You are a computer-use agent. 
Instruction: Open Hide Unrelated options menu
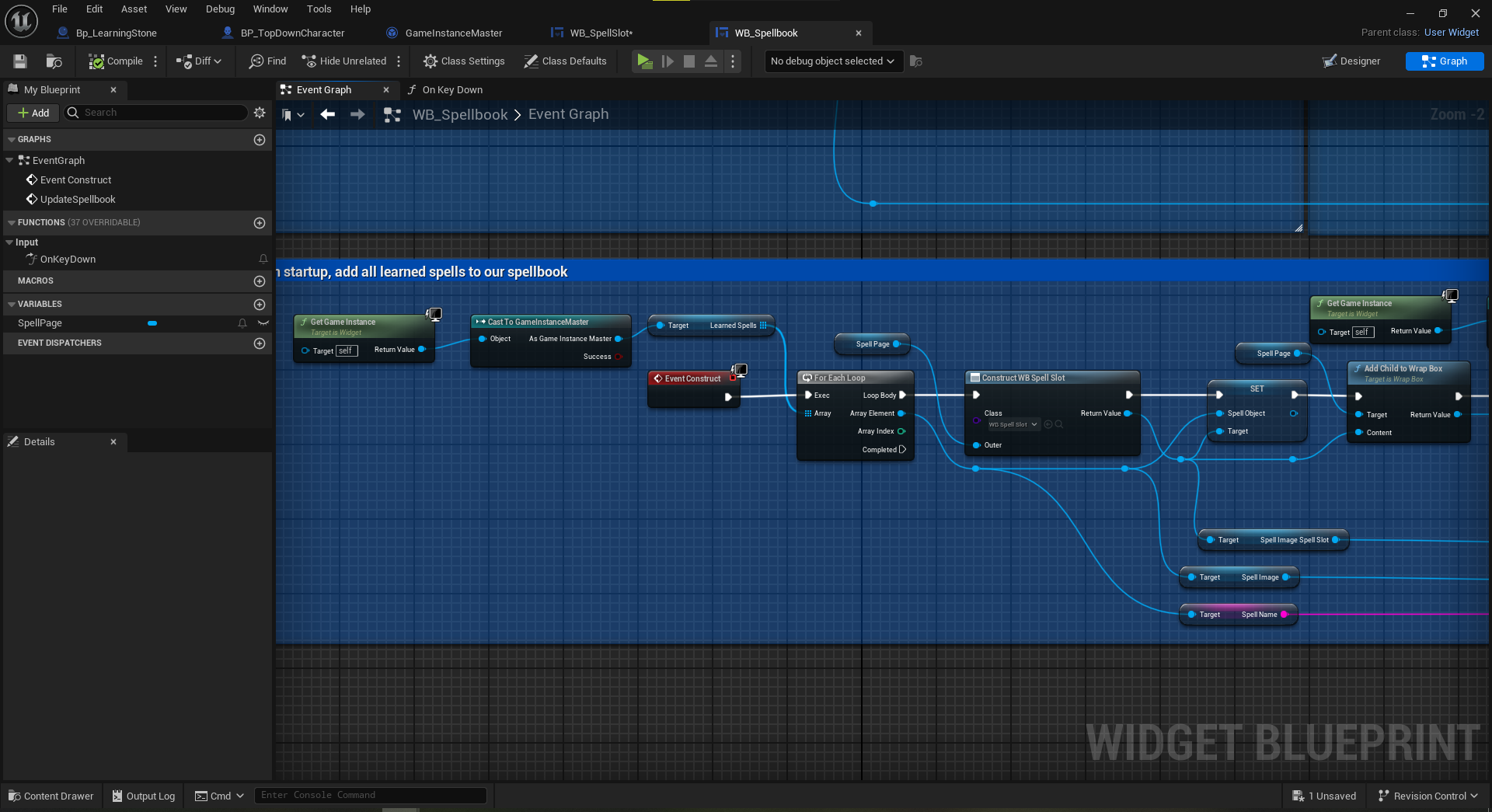point(399,61)
